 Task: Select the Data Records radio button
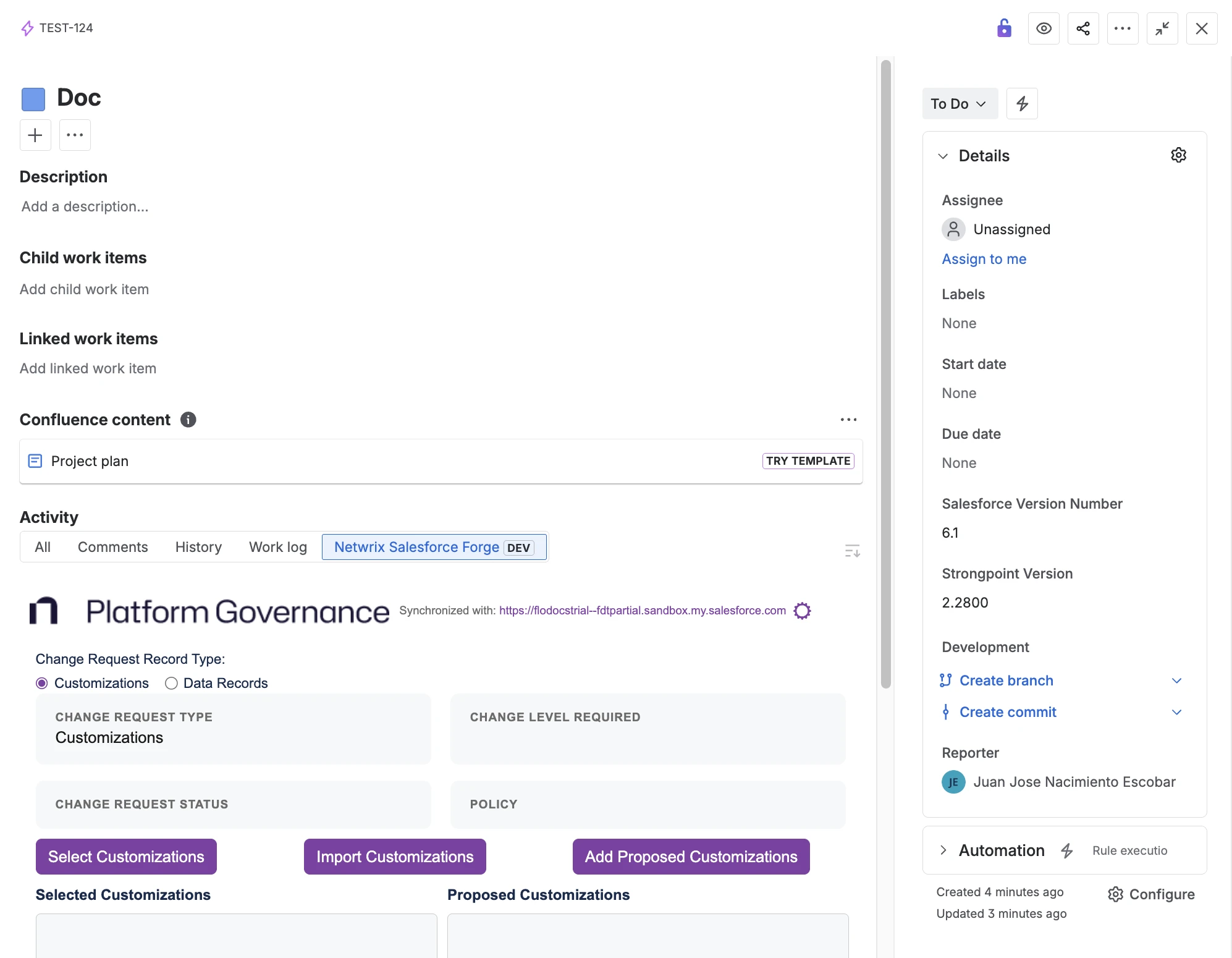click(171, 683)
